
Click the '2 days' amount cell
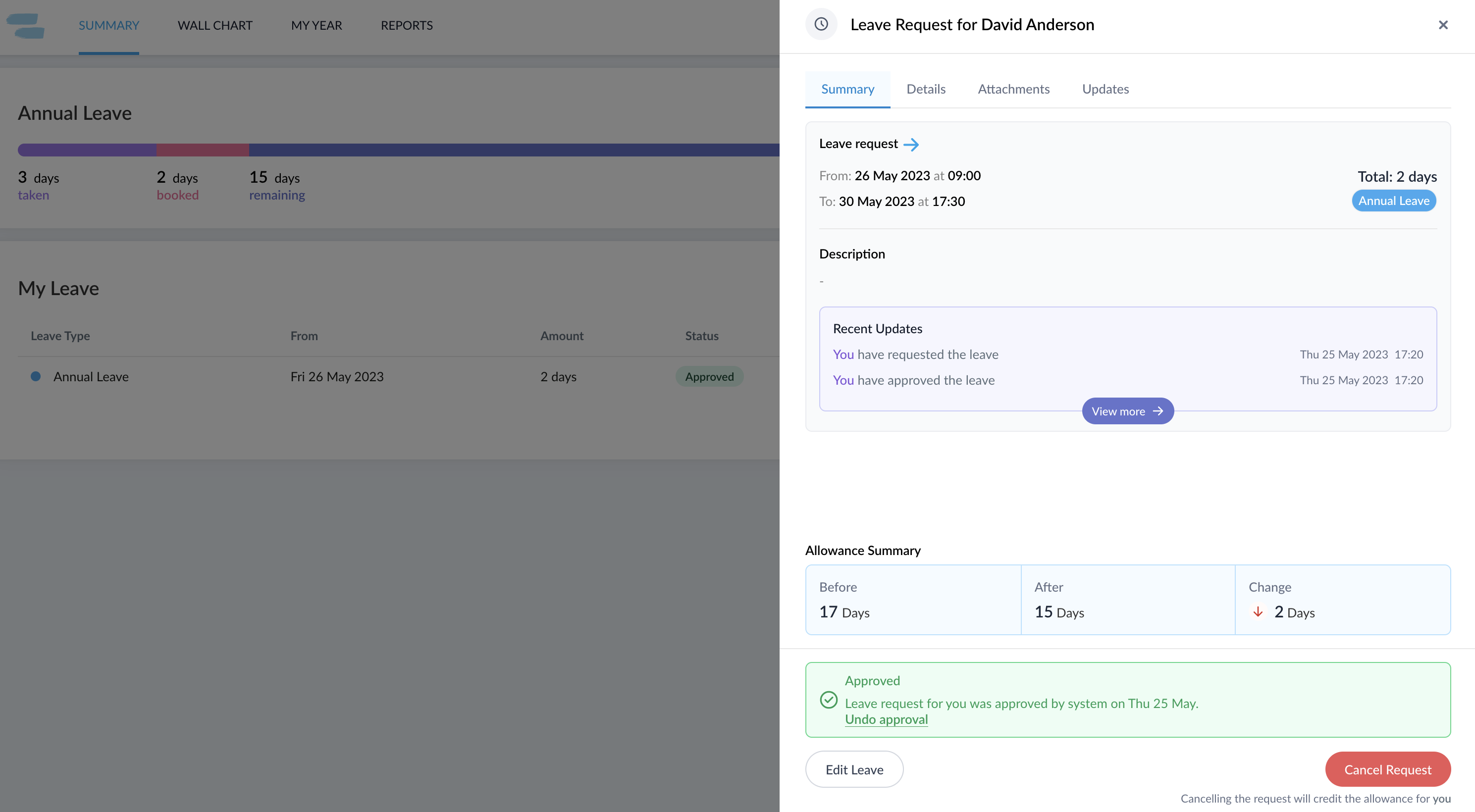(x=558, y=376)
